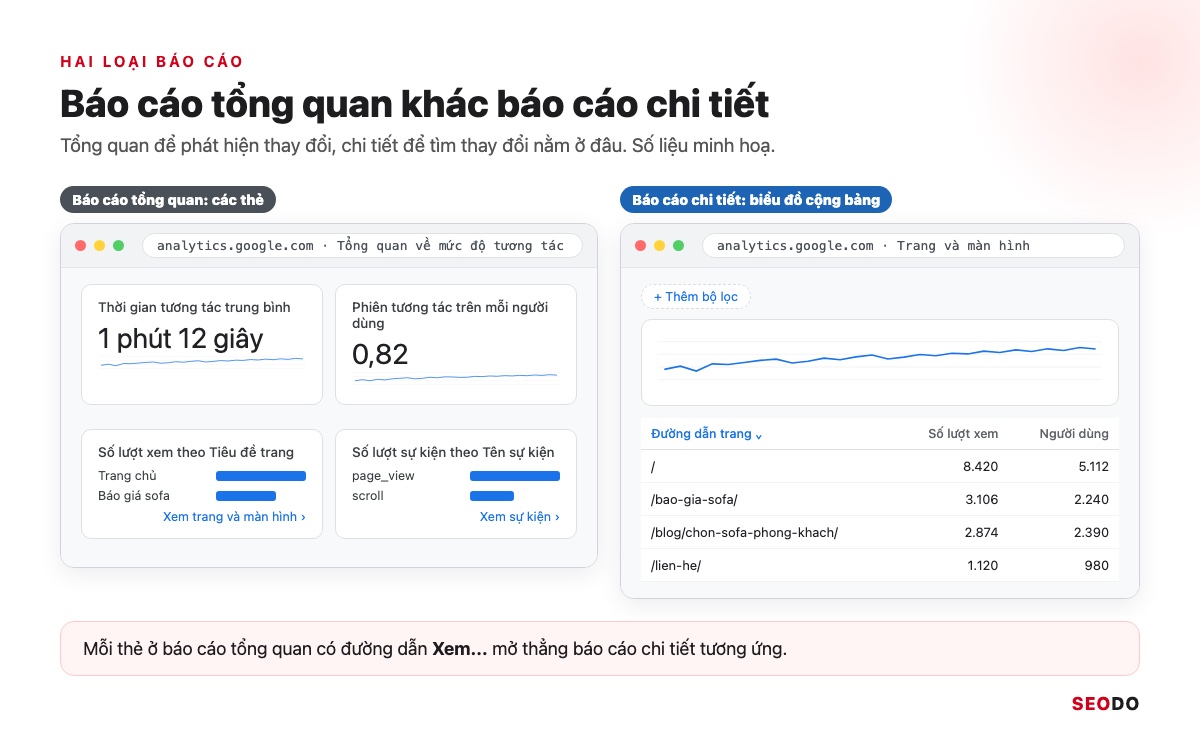Click the Báo cáo chi tiết: biểu đồ cộng bảng label

(756, 200)
